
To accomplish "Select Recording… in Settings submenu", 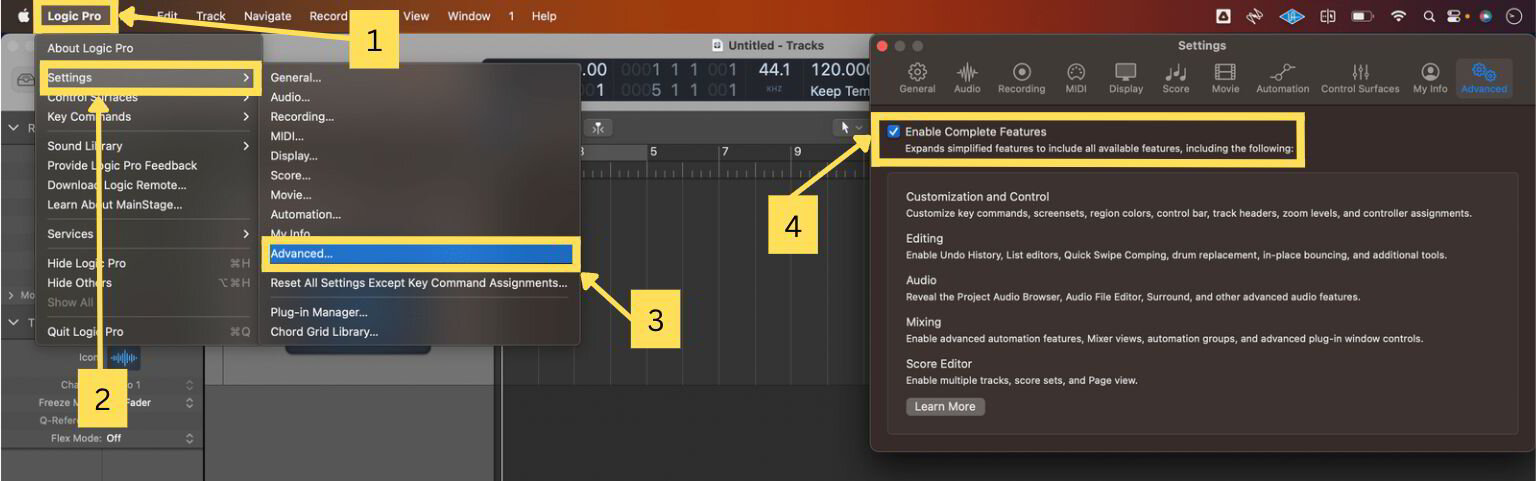I will (419, 116).
